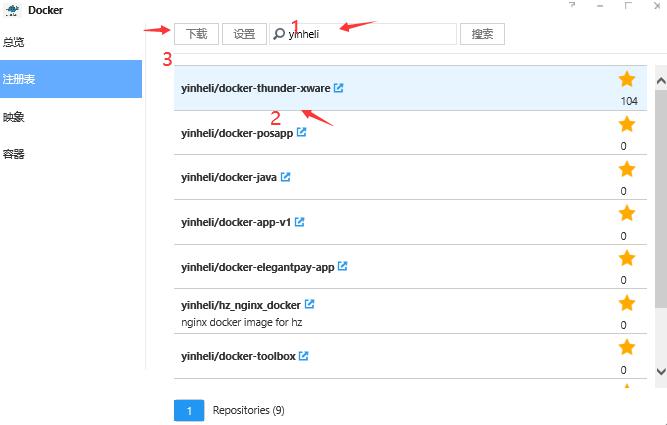This screenshot has width=667, height=425.
Task: Select the 注册表 registry section
Action: 71,79
